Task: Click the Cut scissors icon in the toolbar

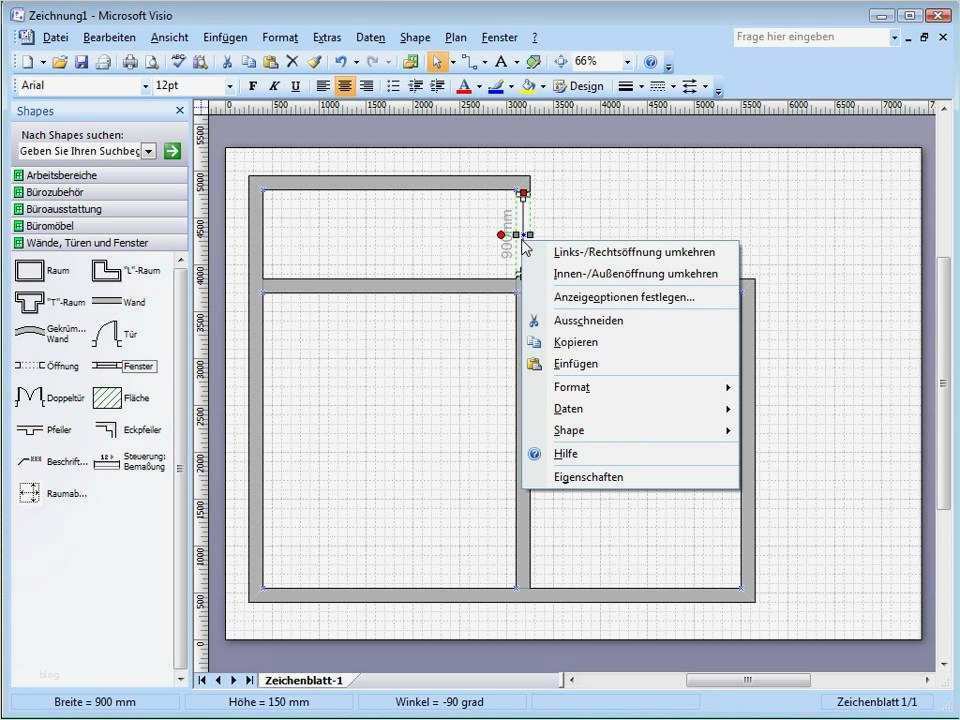Action: click(227, 62)
